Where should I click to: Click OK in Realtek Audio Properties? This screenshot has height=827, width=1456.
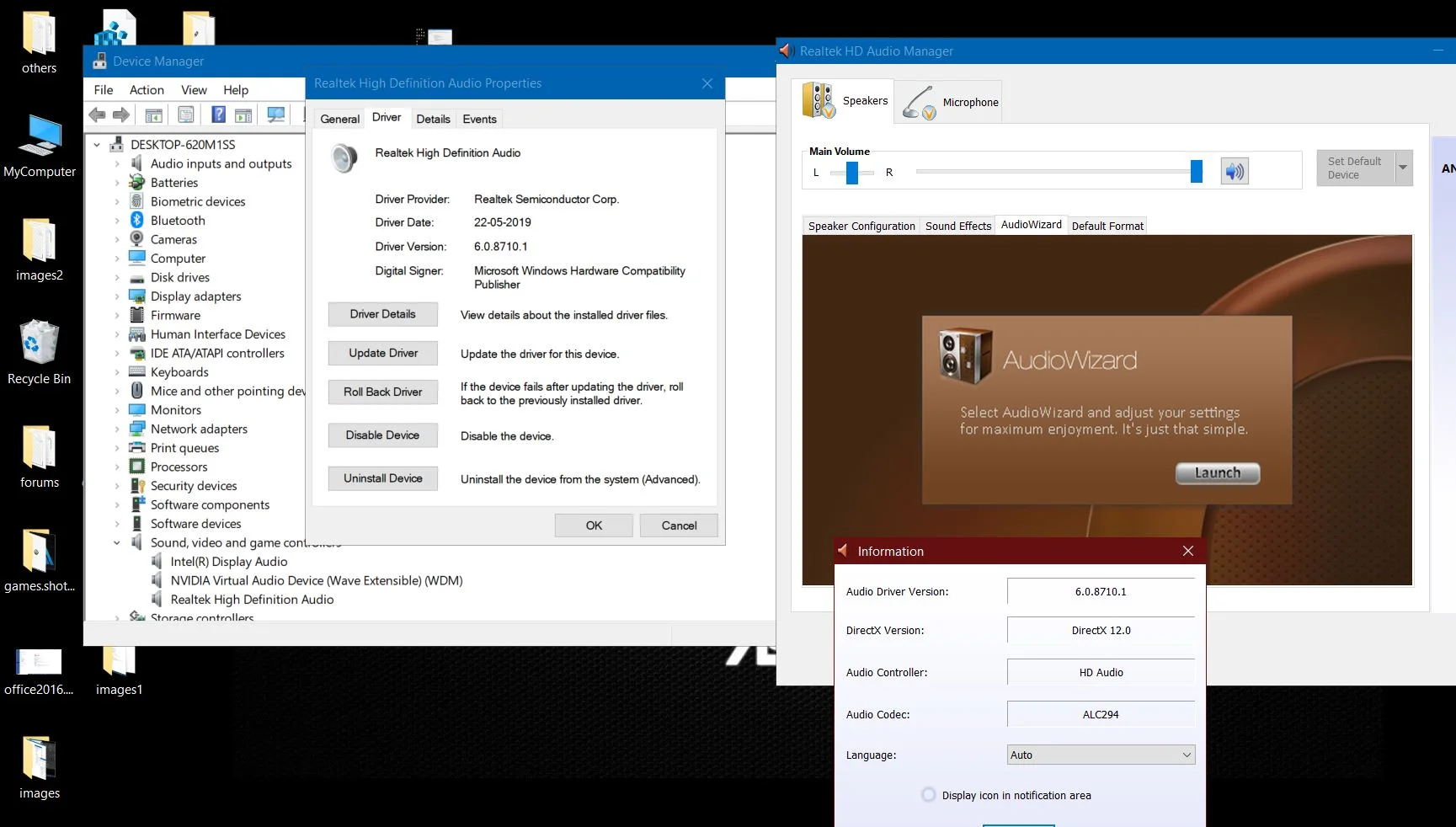click(x=594, y=526)
